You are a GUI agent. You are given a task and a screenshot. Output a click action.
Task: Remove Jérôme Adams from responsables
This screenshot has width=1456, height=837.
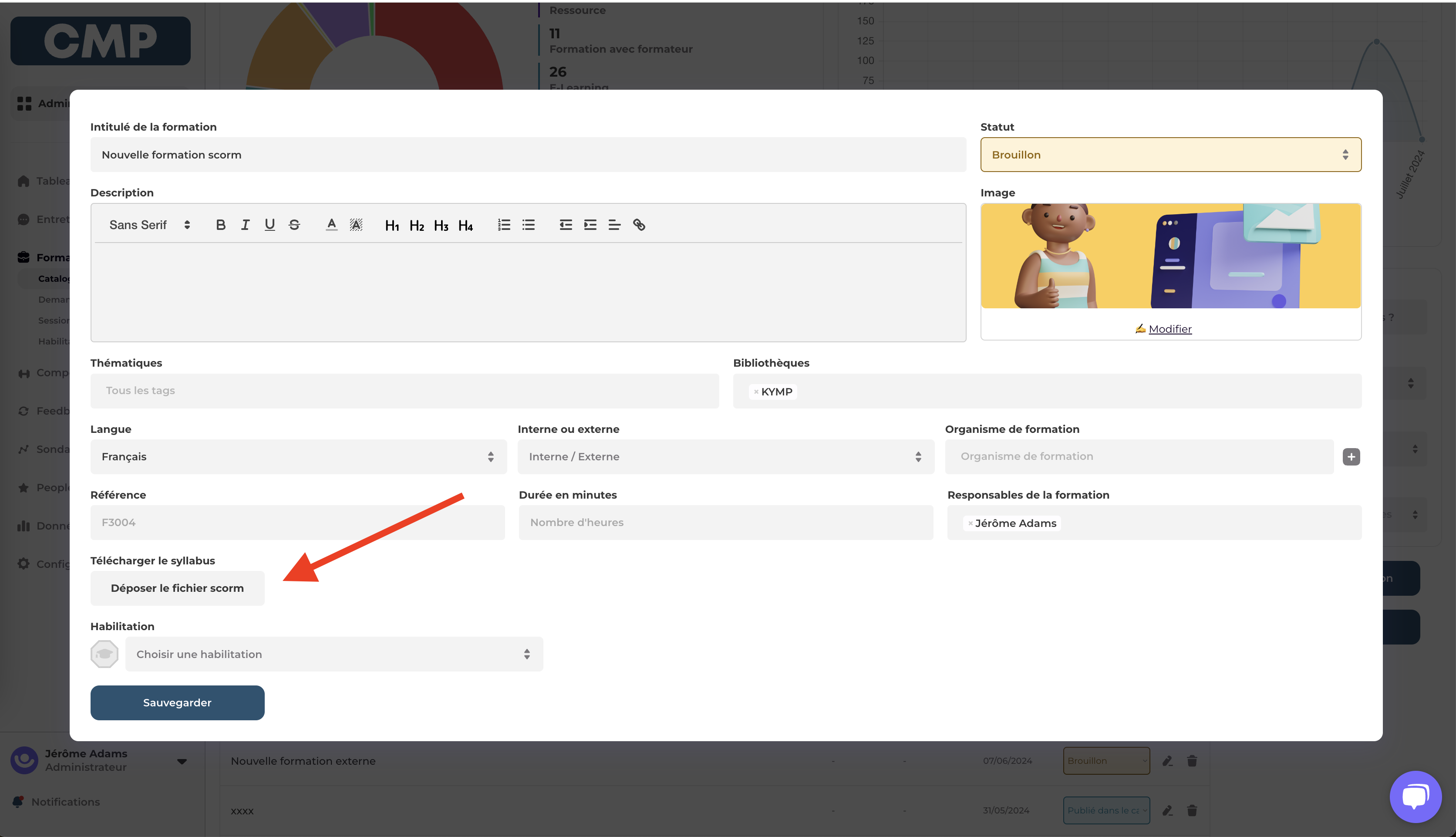pyautogui.click(x=971, y=523)
